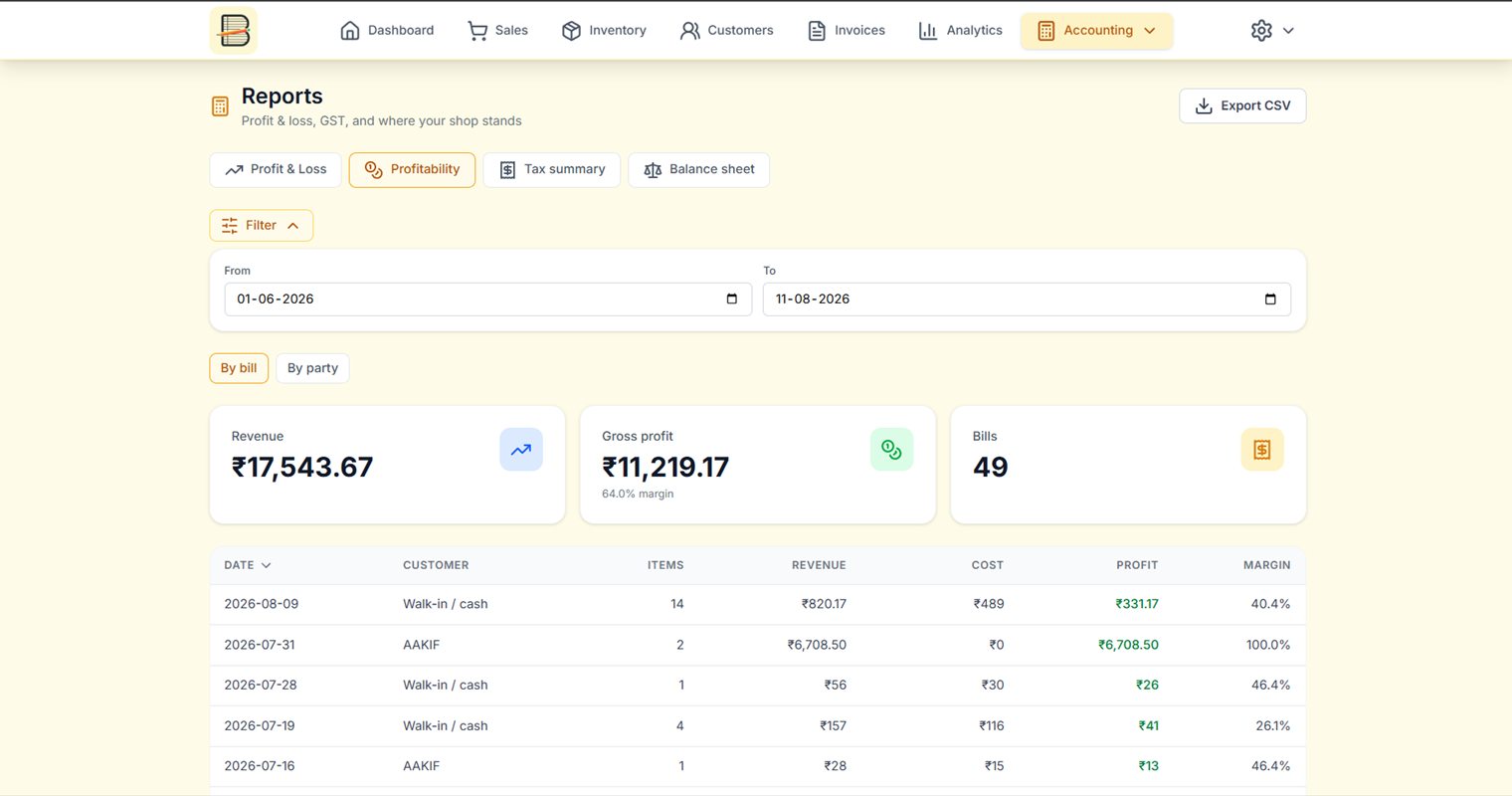Image resolution: width=1512 pixels, height=796 pixels.
Task: Open Invoices from top navigation
Action: click(847, 31)
